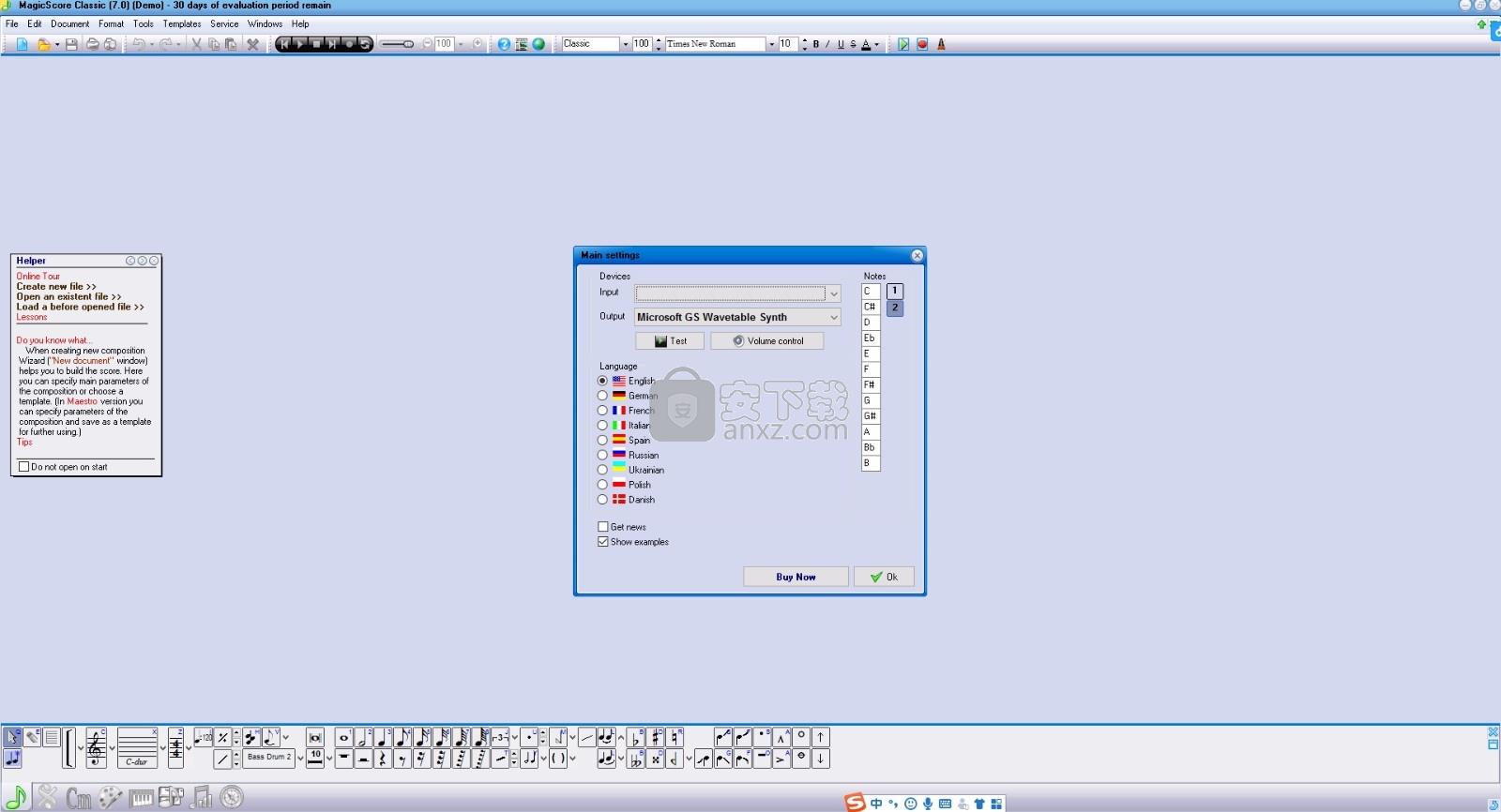1501x812 pixels.
Task: Open the Cm chord panel
Action: pyautogui.click(x=79, y=798)
